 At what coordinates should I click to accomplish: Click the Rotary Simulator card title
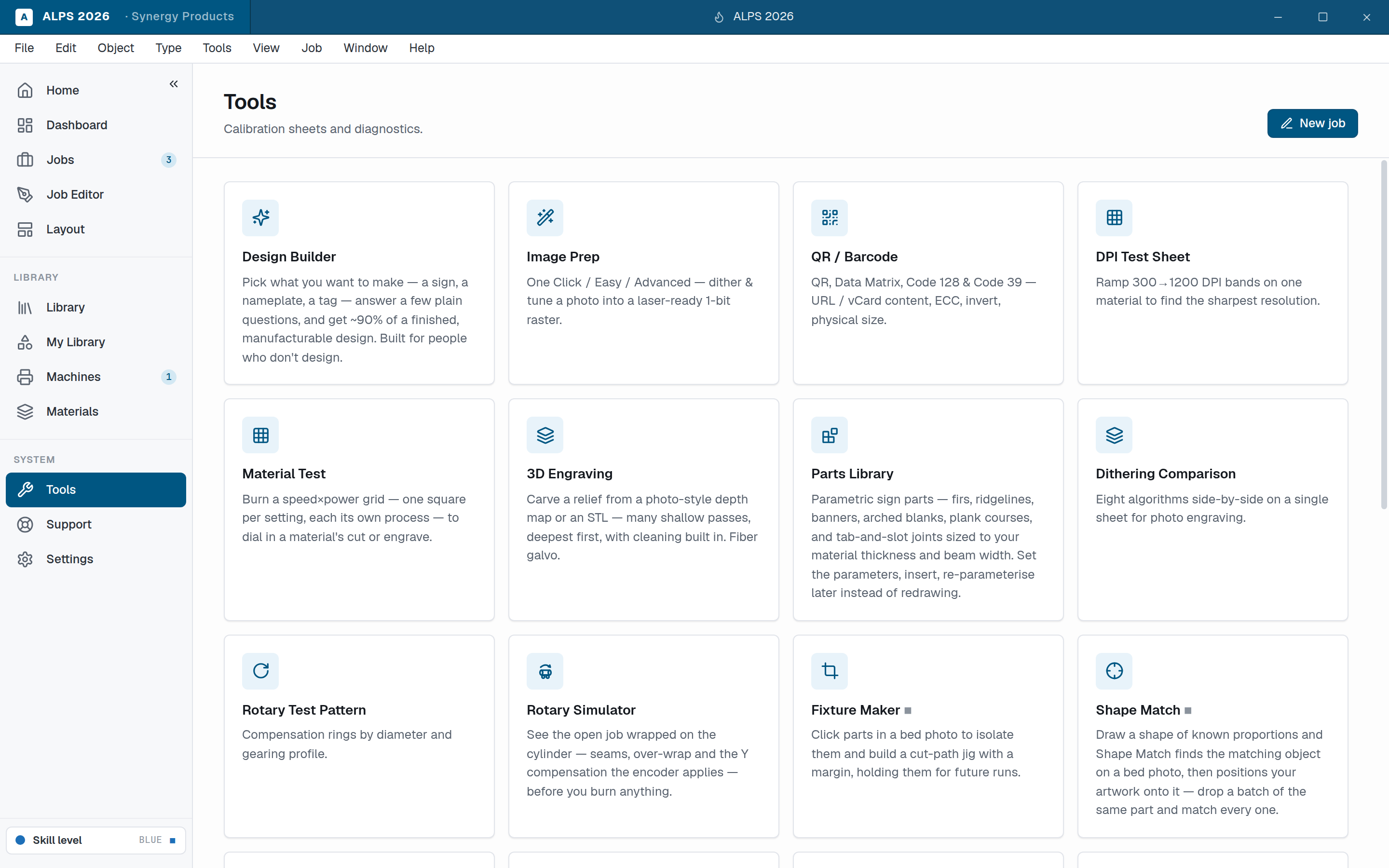pos(581,710)
